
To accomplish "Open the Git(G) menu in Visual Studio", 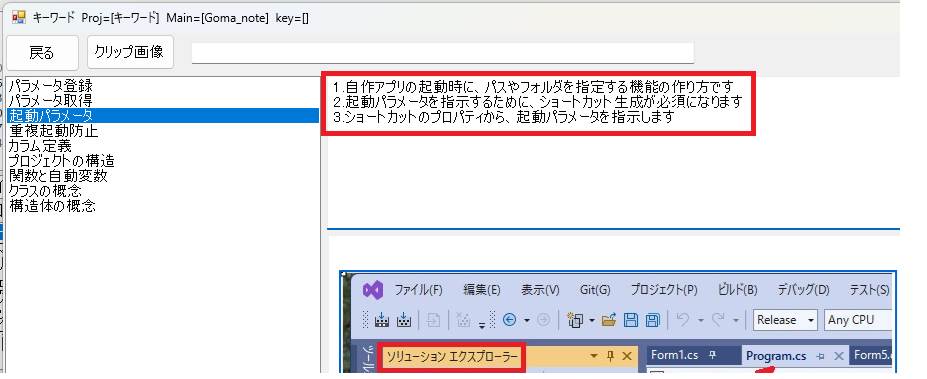I will [x=595, y=290].
